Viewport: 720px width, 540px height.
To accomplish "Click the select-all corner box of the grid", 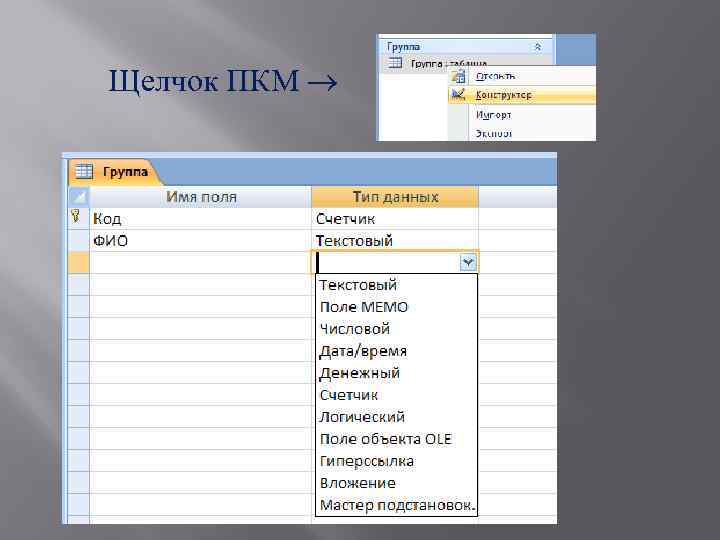I will 79,197.
